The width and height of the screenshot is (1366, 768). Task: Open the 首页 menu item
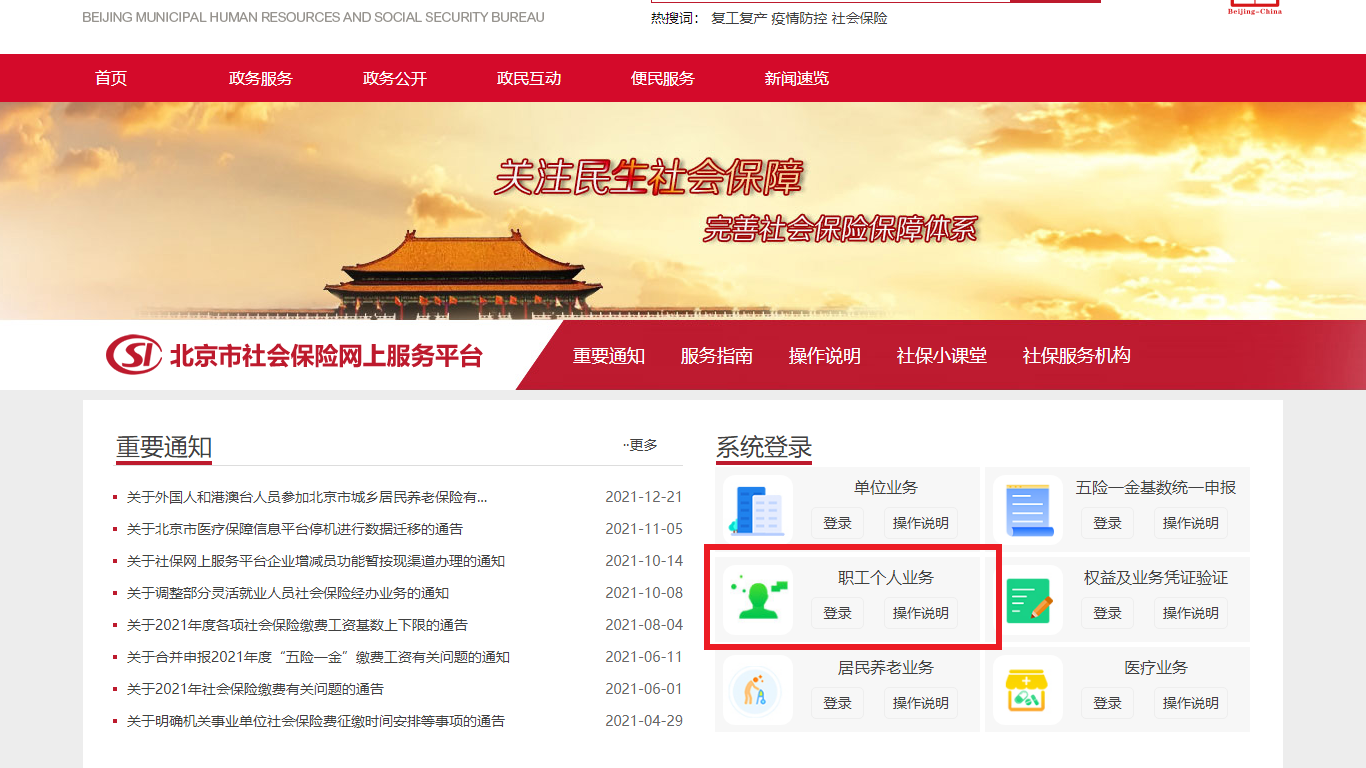pyautogui.click(x=111, y=78)
